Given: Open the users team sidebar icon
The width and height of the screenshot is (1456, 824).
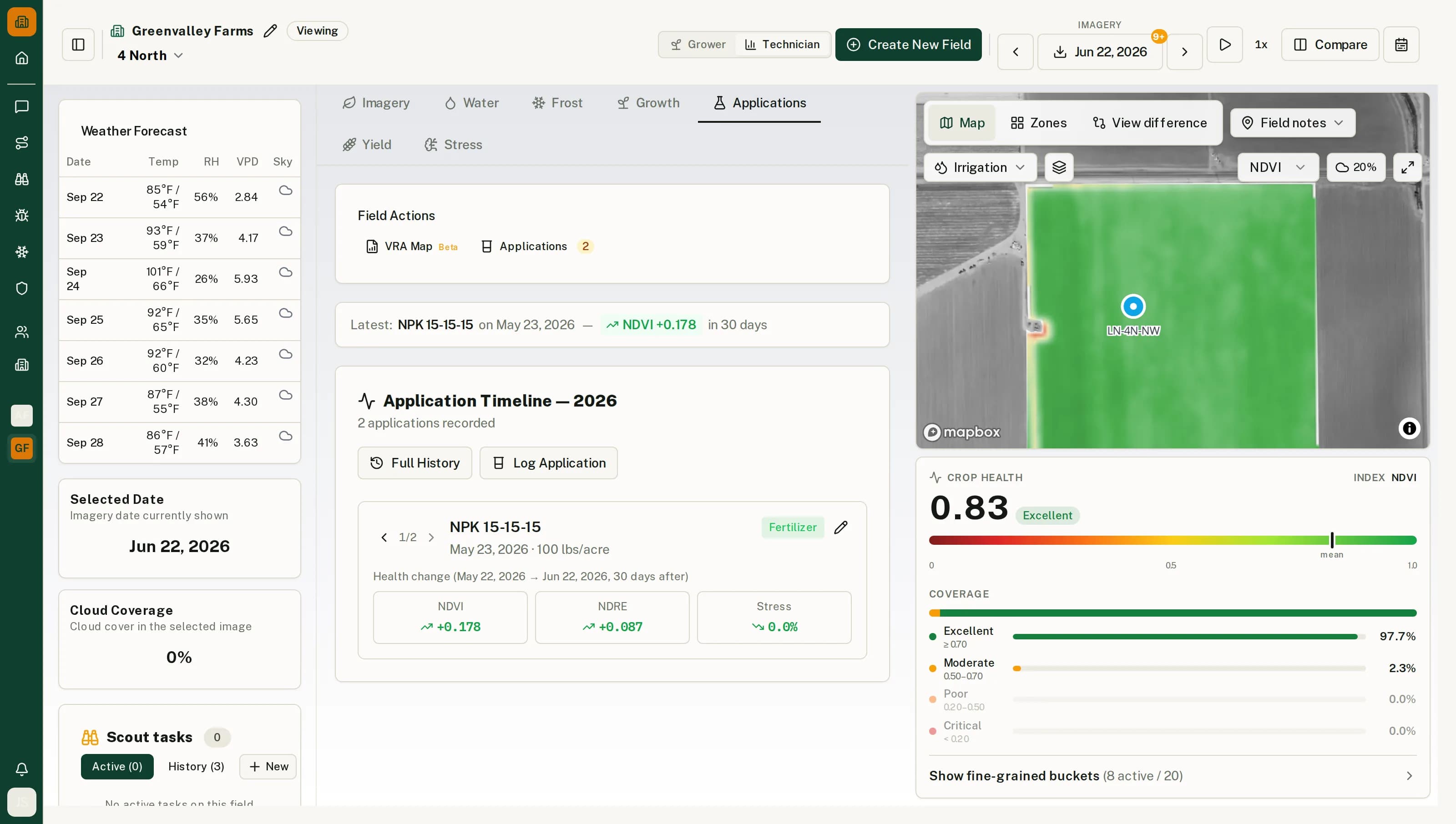Looking at the screenshot, I should tap(21, 332).
